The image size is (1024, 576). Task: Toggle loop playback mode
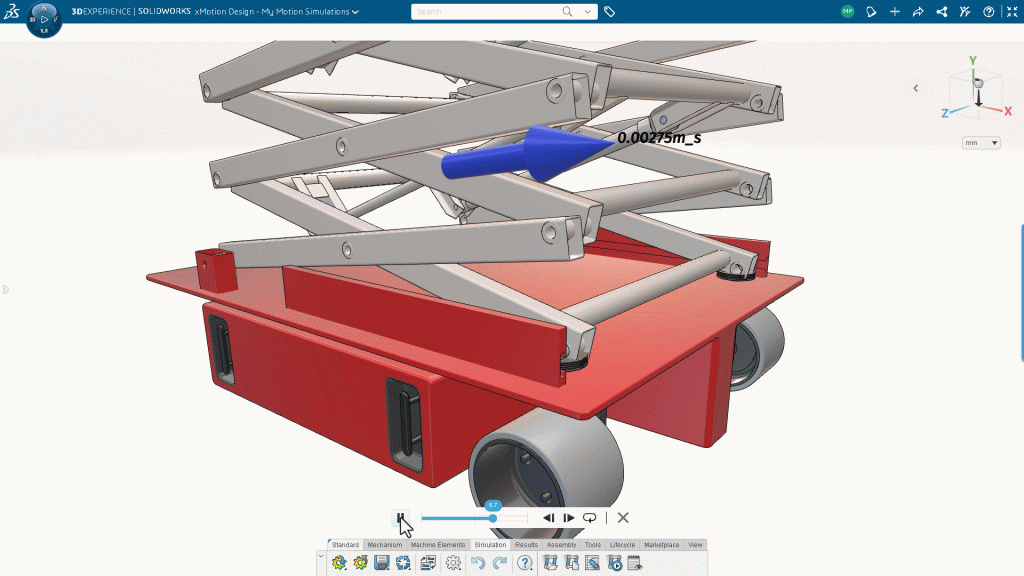590,518
